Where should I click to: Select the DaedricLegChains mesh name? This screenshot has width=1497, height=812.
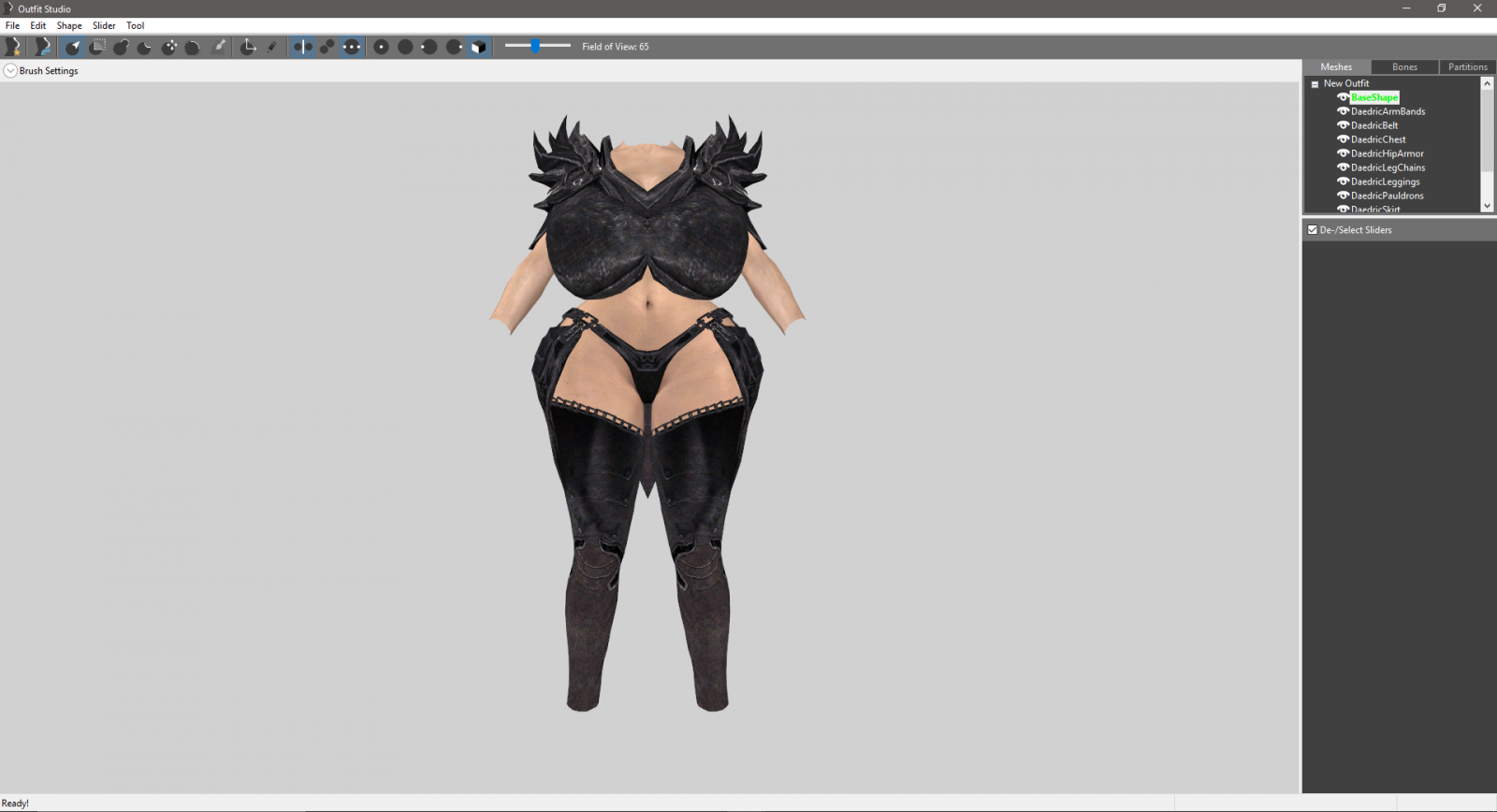pyautogui.click(x=1388, y=167)
